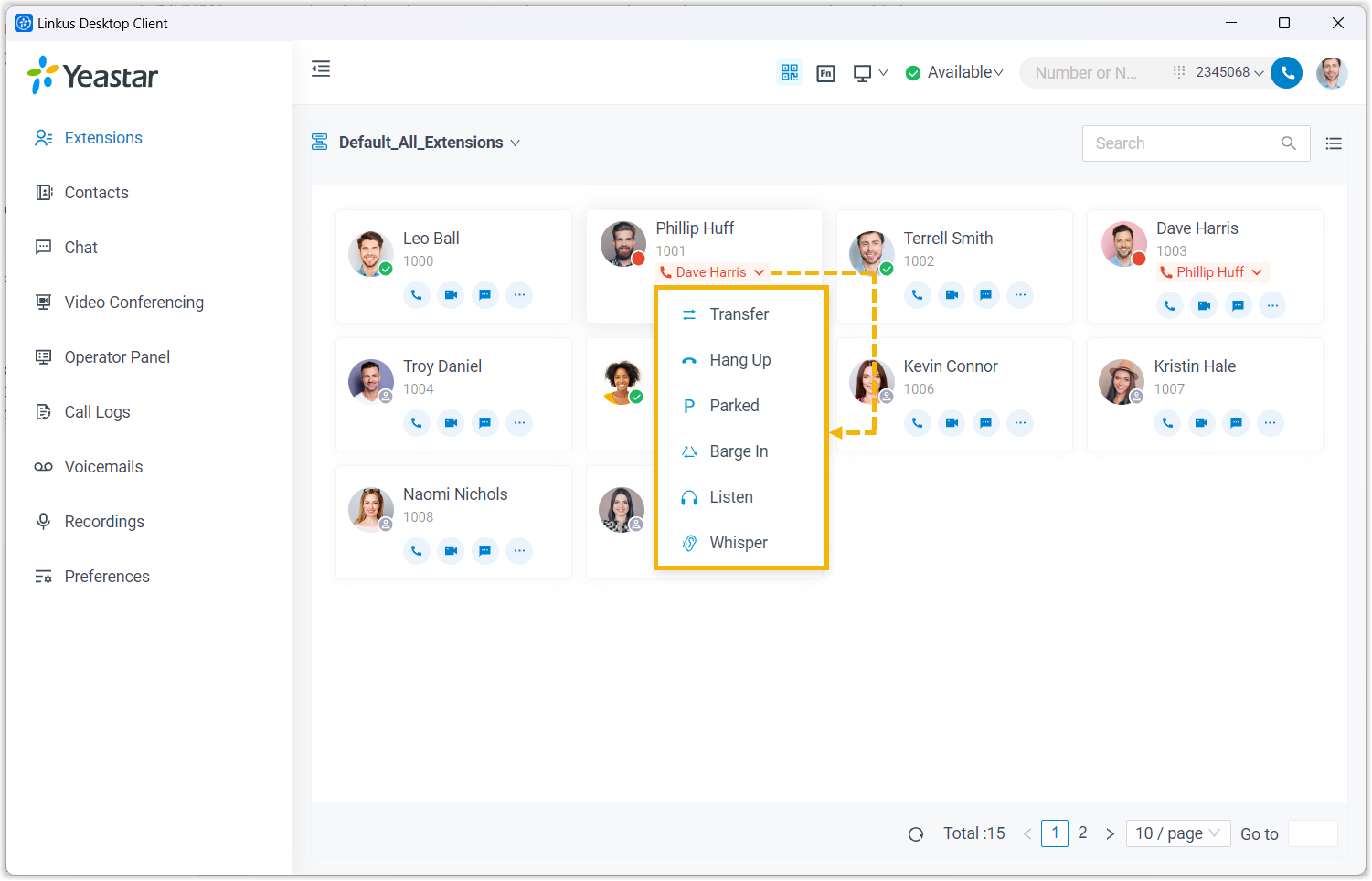The width and height of the screenshot is (1372, 881).
Task: Click the Number or Name dial field
Action: pyautogui.click(x=1087, y=73)
